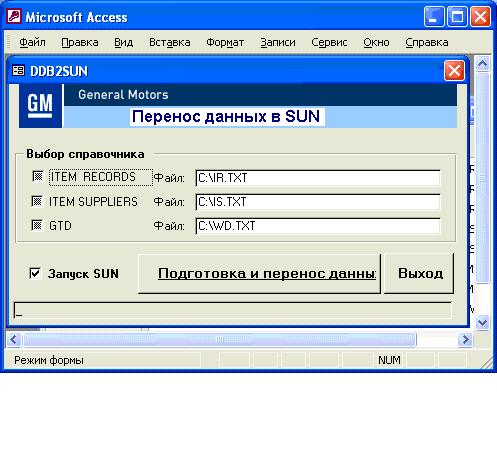Click the vertical scrollbar down arrow

pyautogui.click(x=483, y=323)
